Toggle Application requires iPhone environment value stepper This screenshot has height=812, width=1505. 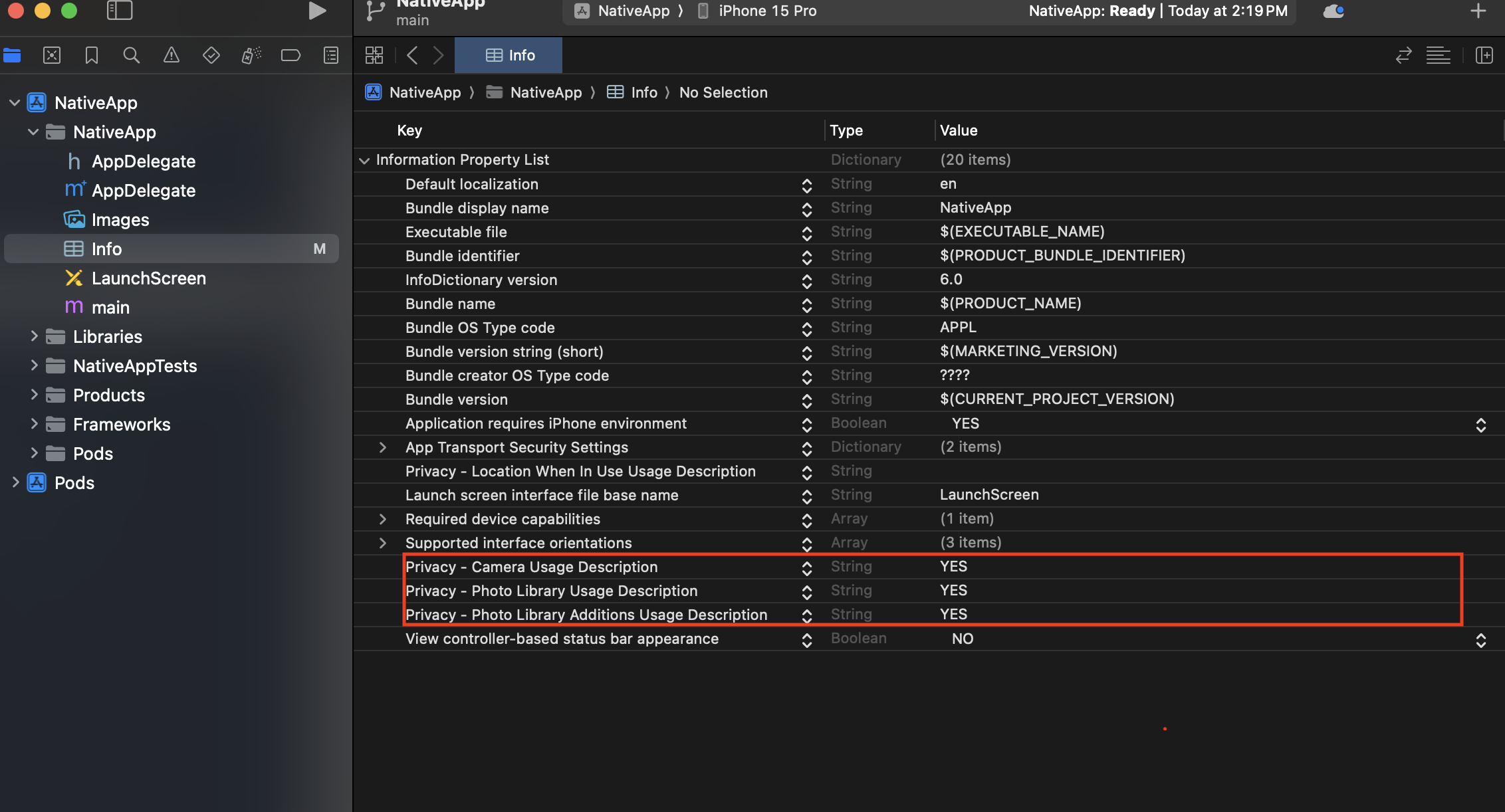coord(1480,425)
